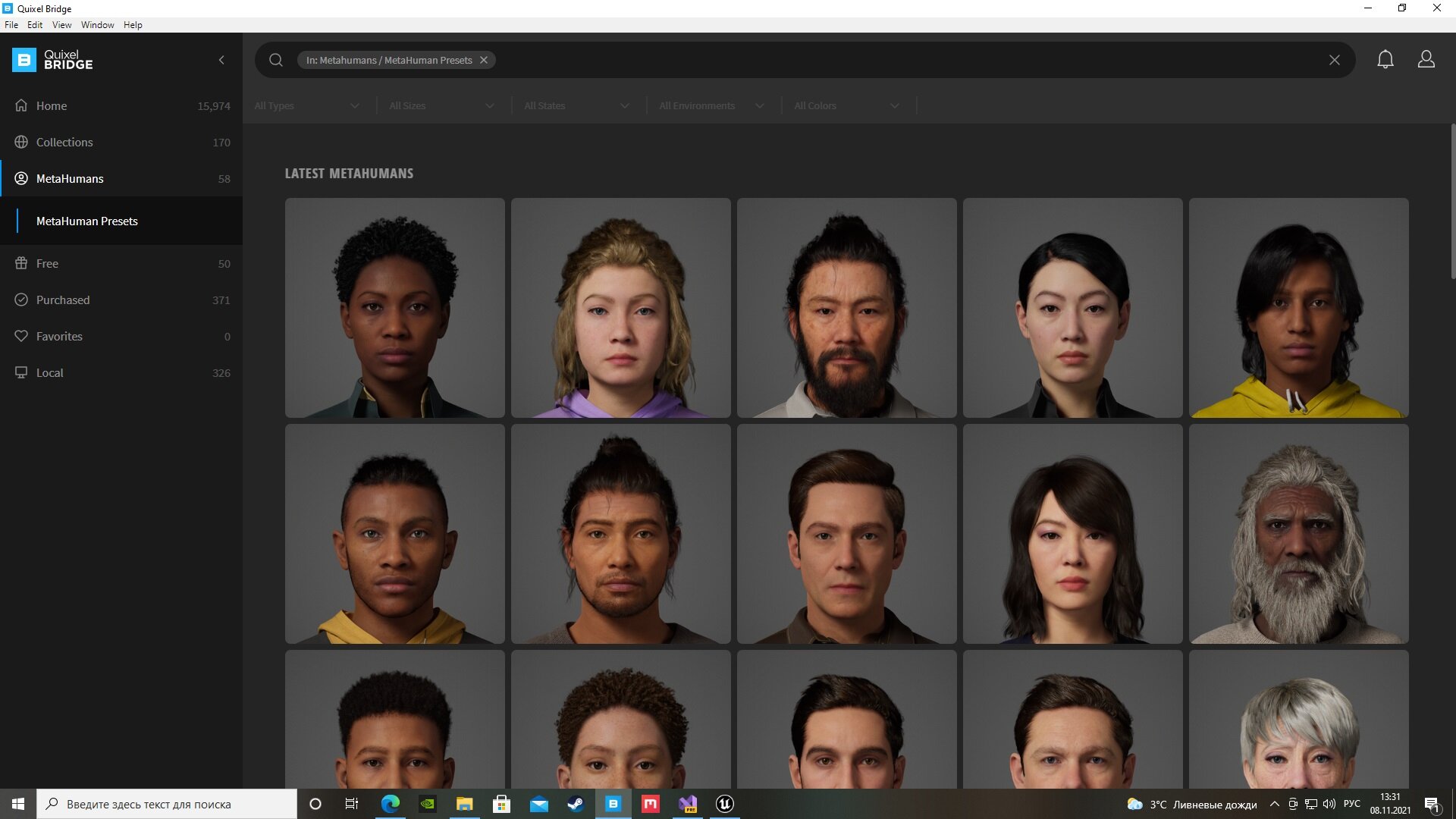Select the clean-shaven man with brown swept hair

(x=847, y=534)
